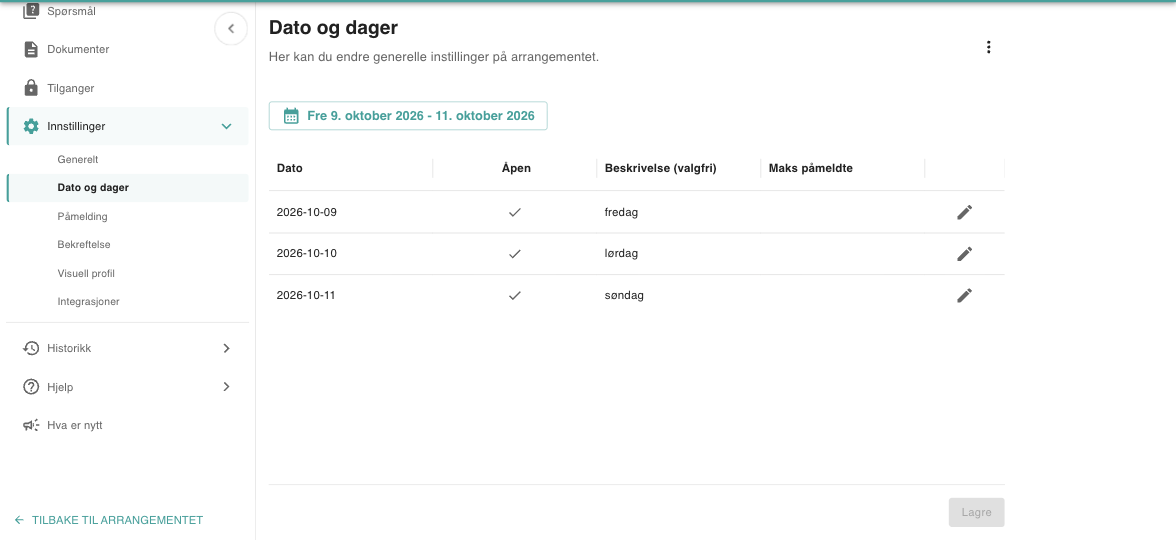The height and width of the screenshot is (540, 1176).
Task: Open the Tilganger section
Action: [x=127, y=88]
